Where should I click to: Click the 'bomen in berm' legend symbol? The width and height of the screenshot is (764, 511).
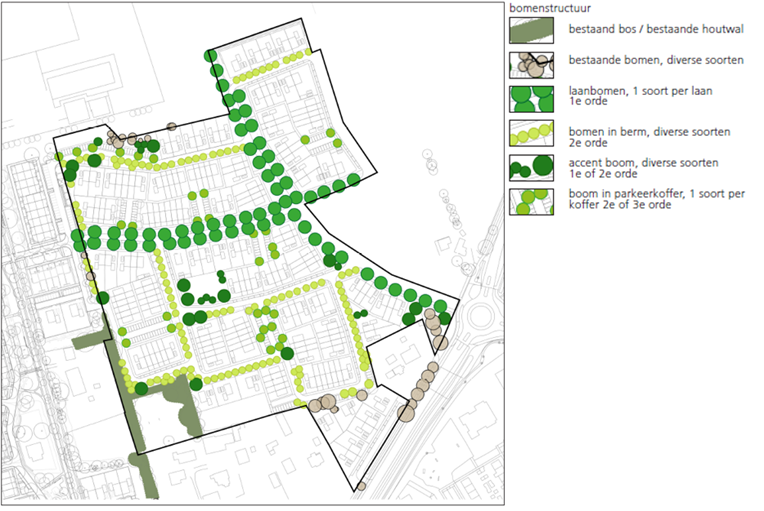coord(532,133)
